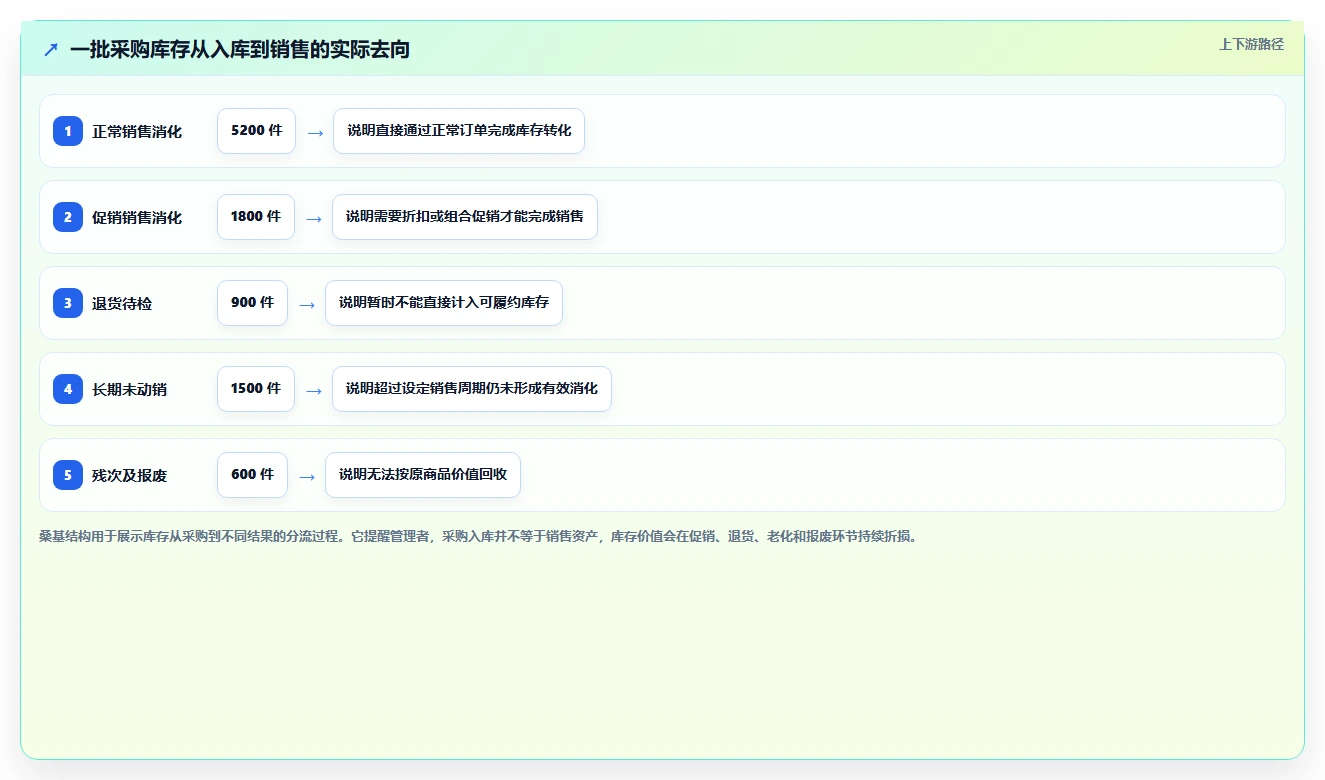Click the arrow after 5200 件

[x=315, y=132]
